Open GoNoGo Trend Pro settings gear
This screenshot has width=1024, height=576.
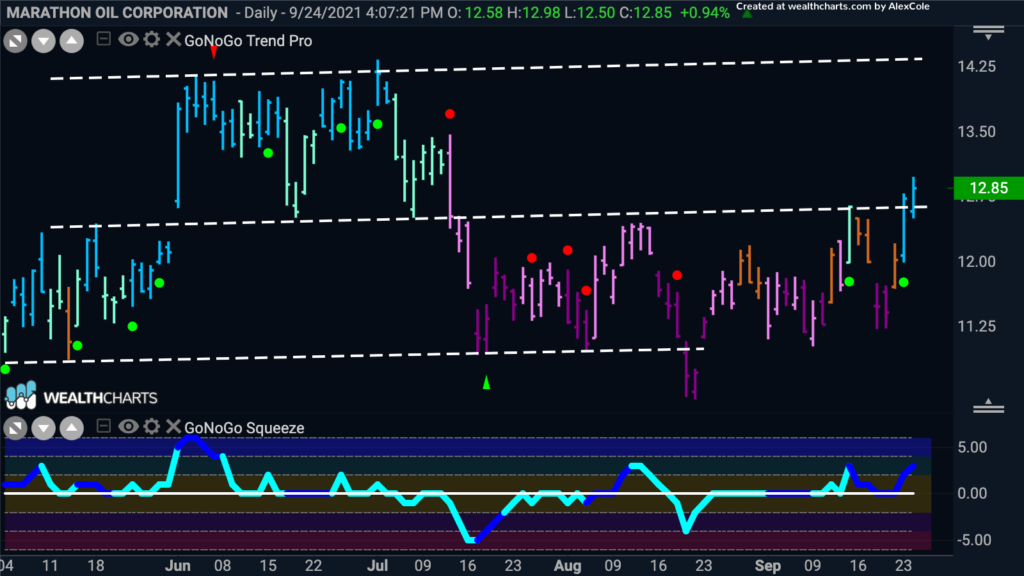(152, 39)
